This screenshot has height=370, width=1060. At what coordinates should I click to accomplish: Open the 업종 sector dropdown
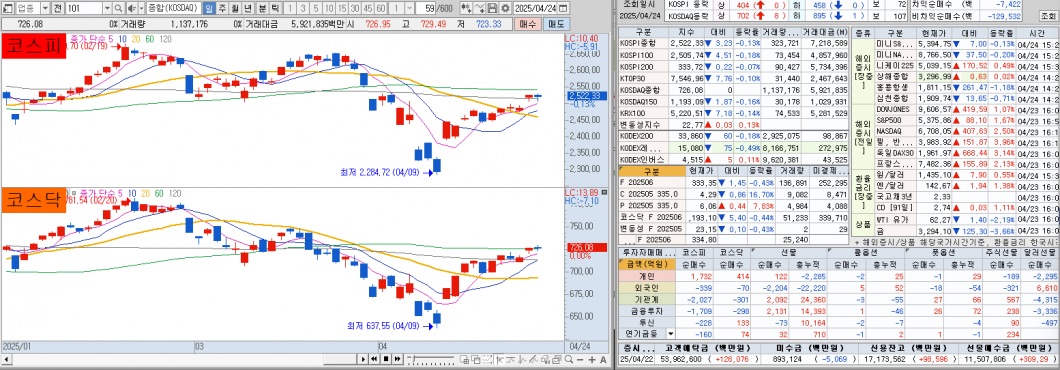(x=45, y=8)
